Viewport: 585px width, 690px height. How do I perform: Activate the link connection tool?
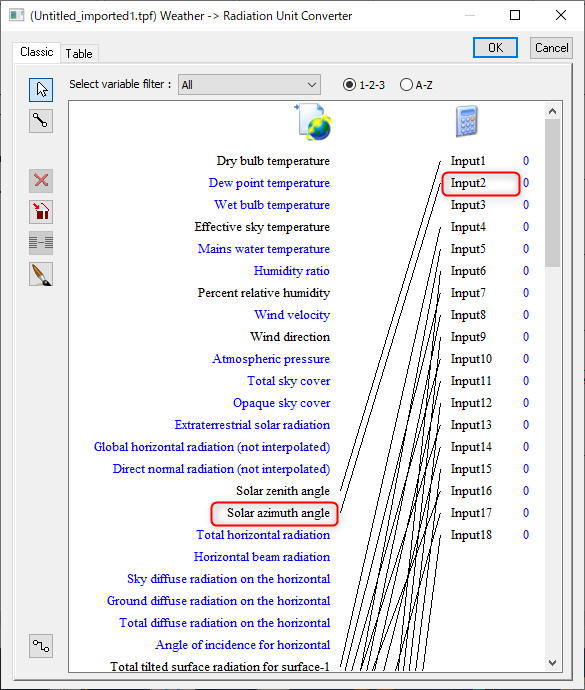(41, 121)
